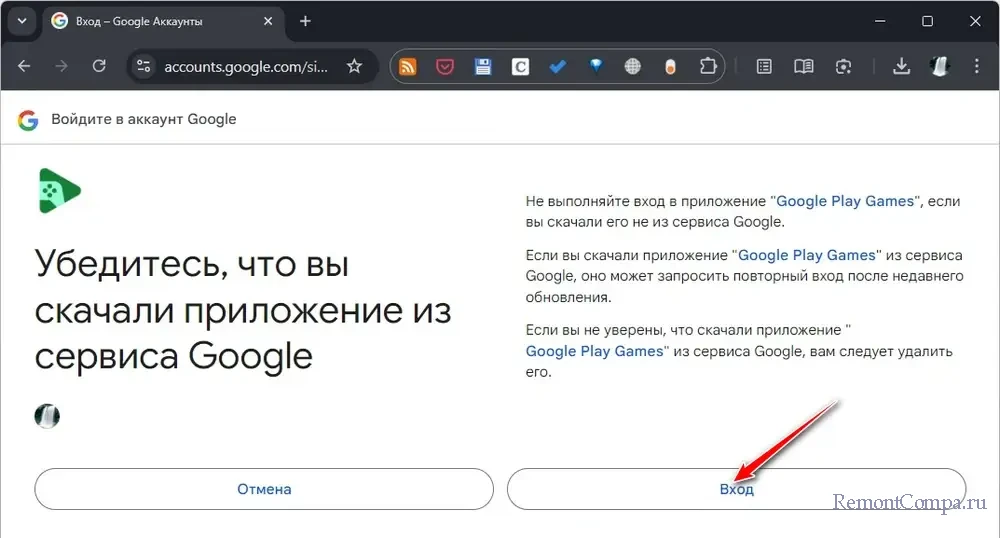This screenshot has height=538, width=1000.
Task: Click the floppy disk save extension icon
Action: [x=482, y=67]
